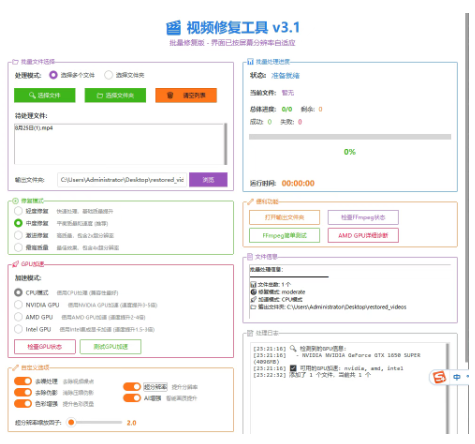Click the 检查FFmpeg状态 button
Screen dimensions: 475x444
coord(363,217)
